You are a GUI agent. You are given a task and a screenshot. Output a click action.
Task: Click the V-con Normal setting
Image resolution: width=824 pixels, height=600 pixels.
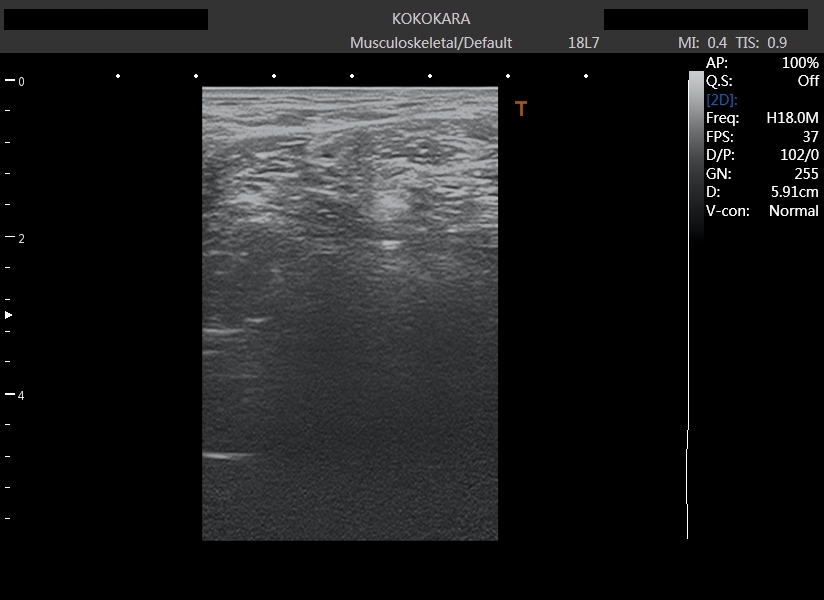tap(793, 211)
